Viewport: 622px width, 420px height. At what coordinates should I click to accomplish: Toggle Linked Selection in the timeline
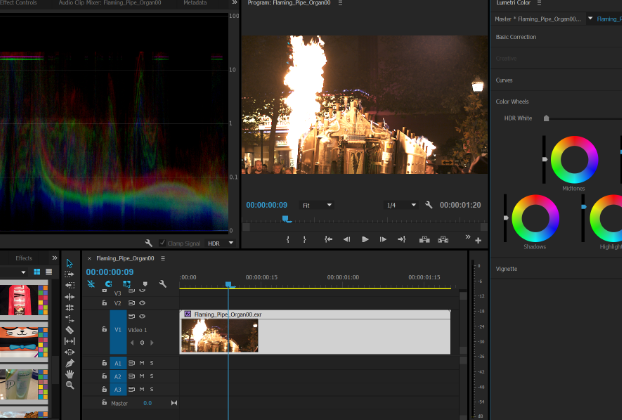coord(127,284)
